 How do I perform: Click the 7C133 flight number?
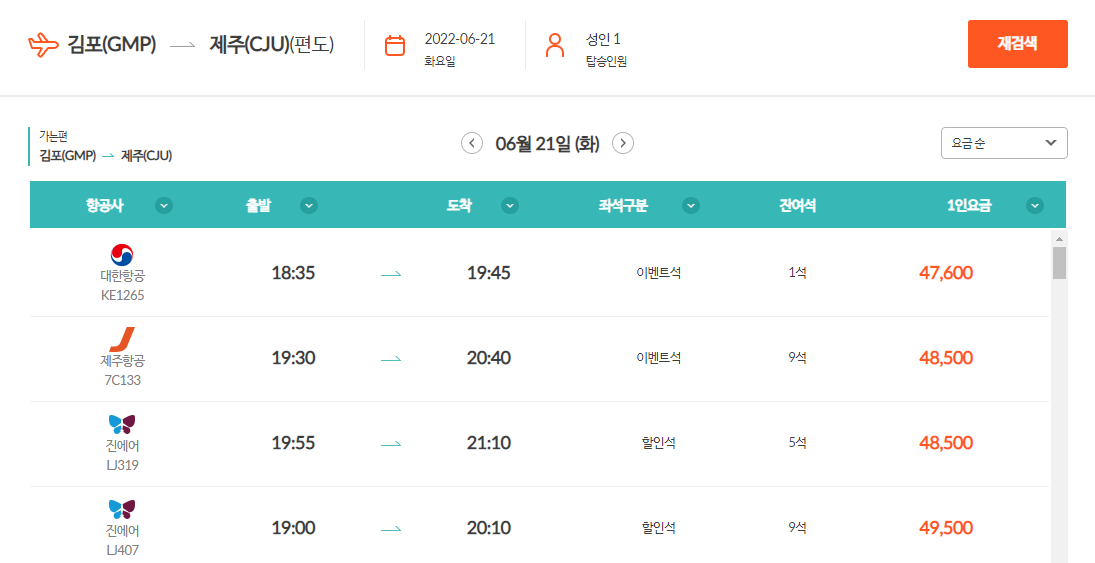122,381
